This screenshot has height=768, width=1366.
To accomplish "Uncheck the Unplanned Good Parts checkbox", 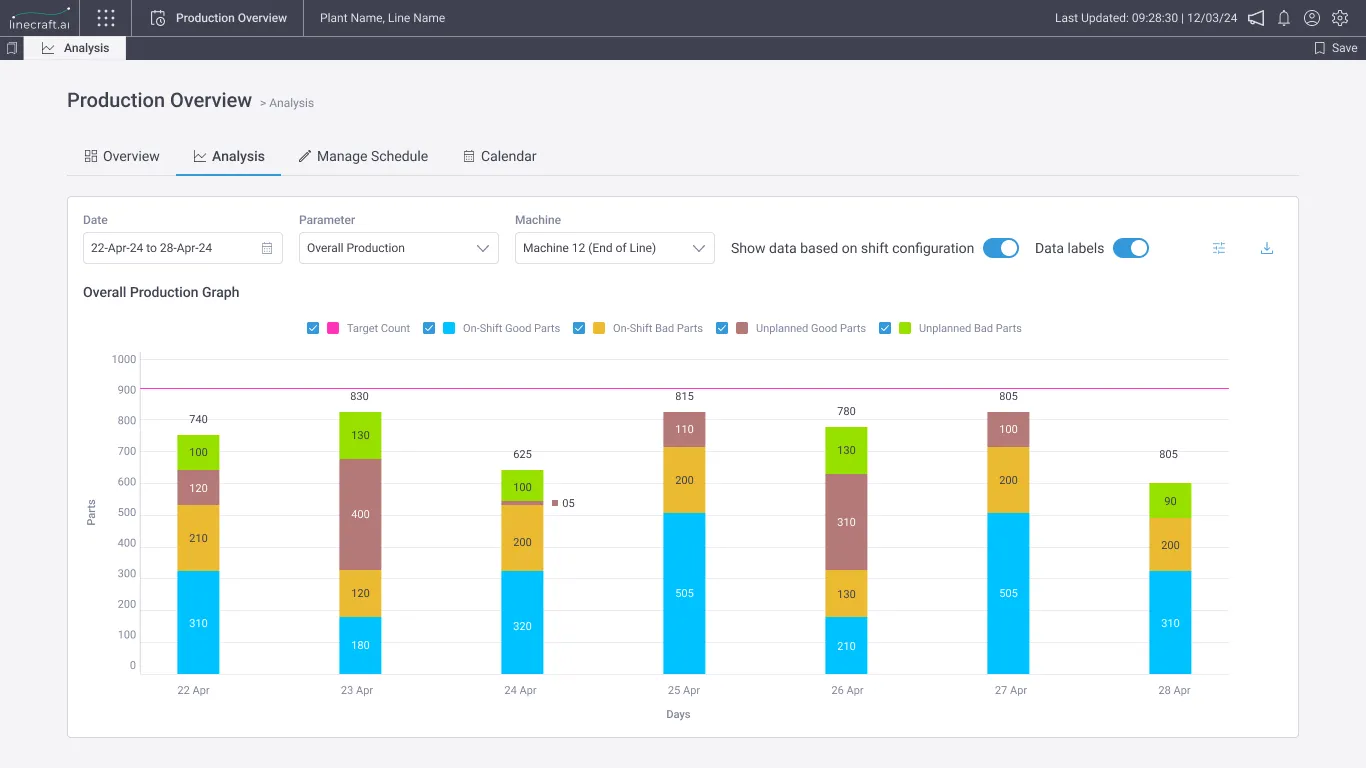I will tap(722, 328).
